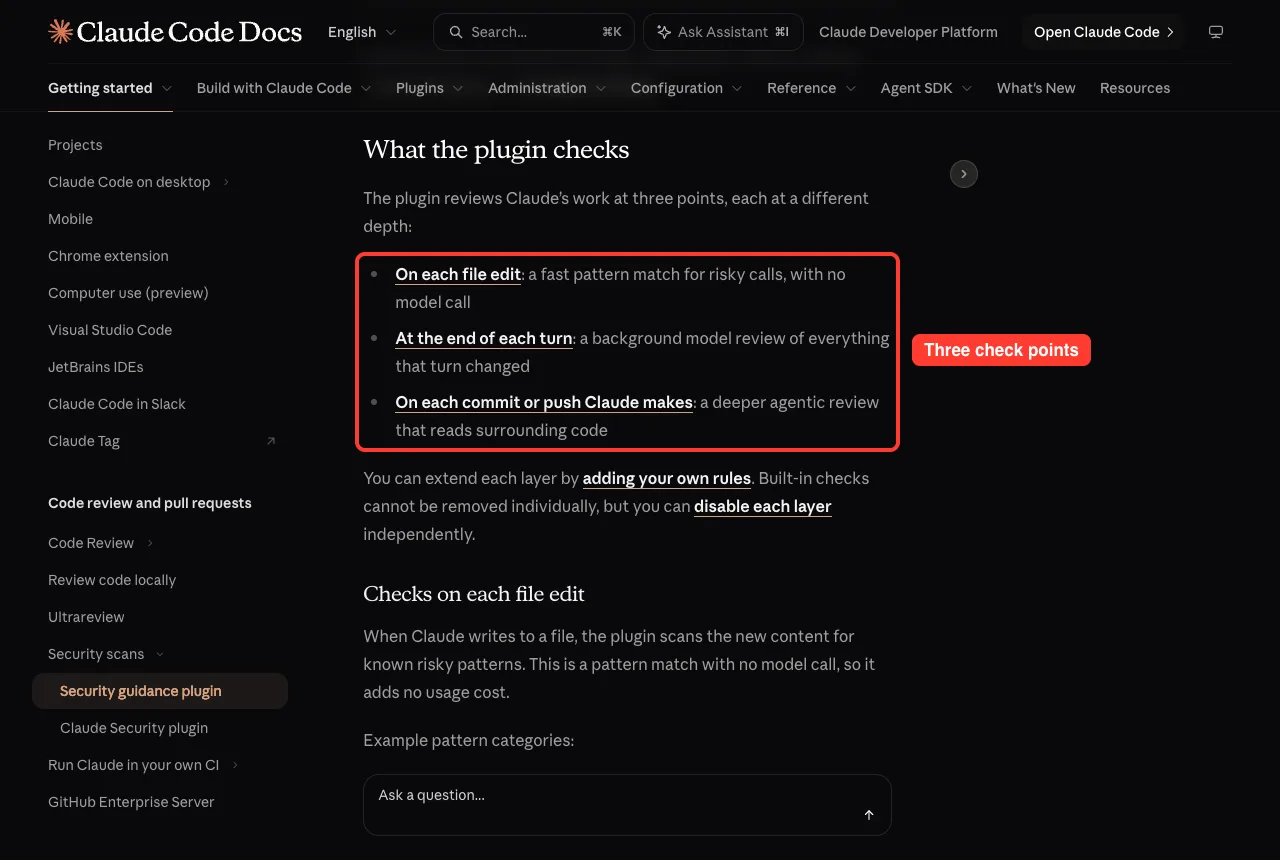Expand the Getting started menu
1280x860 pixels.
pos(110,88)
